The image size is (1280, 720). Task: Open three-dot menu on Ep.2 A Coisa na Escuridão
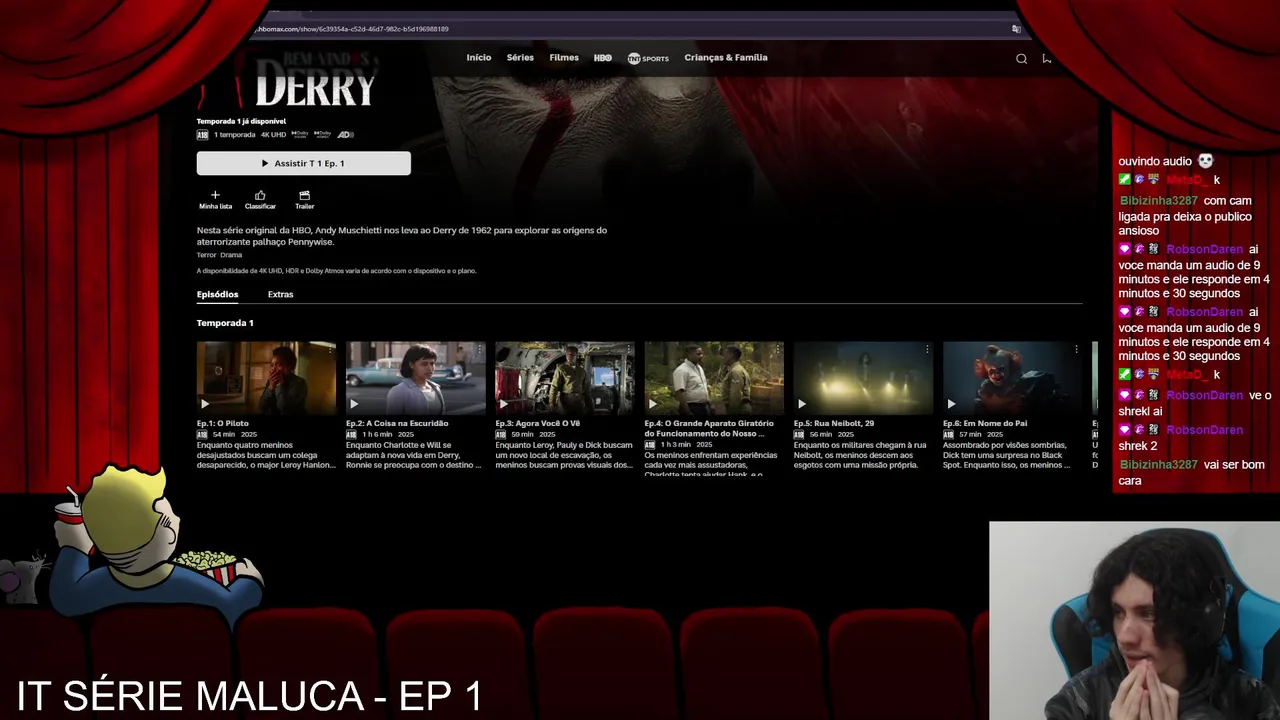[x=479, y=349]
